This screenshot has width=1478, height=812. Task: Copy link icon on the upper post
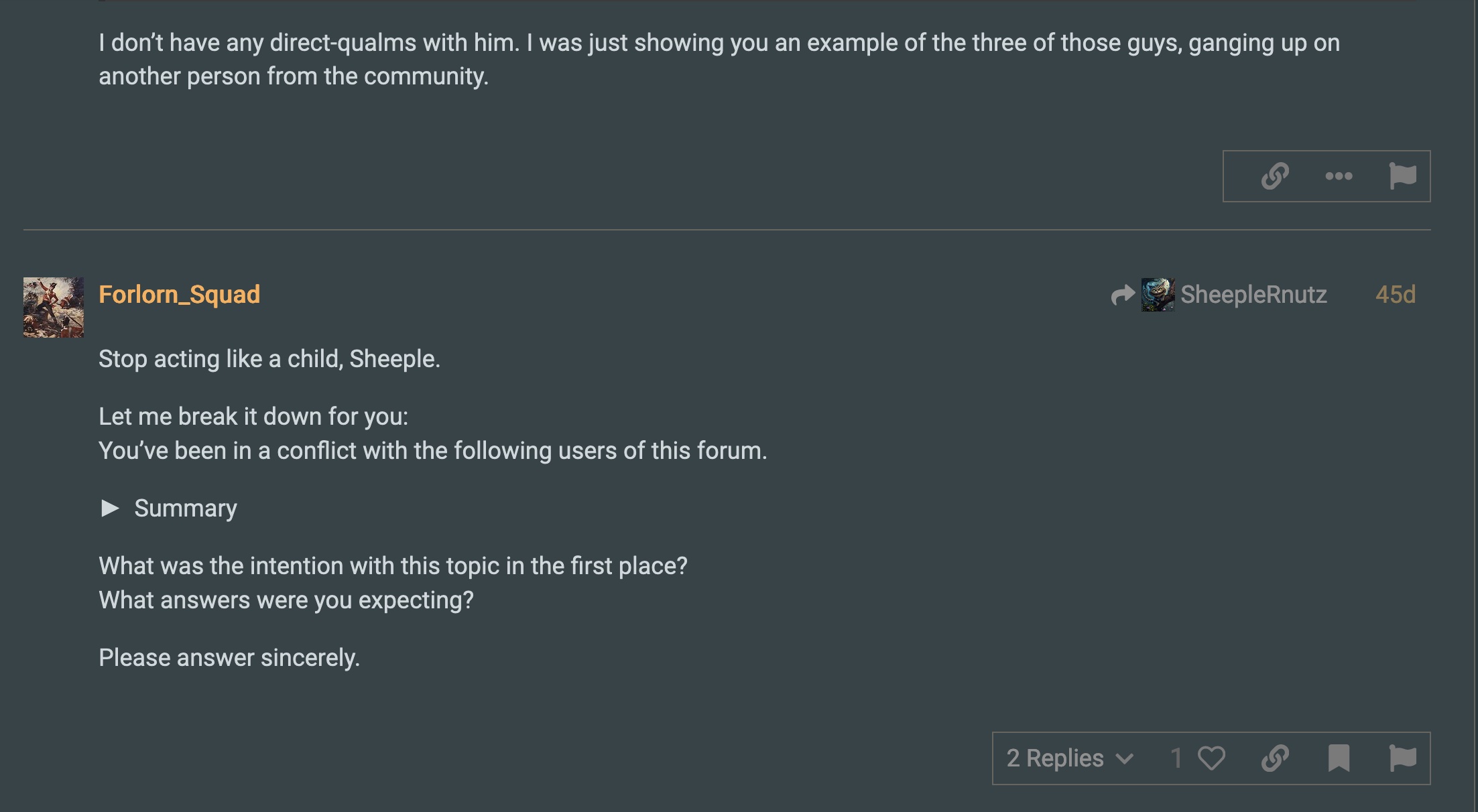1275,176
